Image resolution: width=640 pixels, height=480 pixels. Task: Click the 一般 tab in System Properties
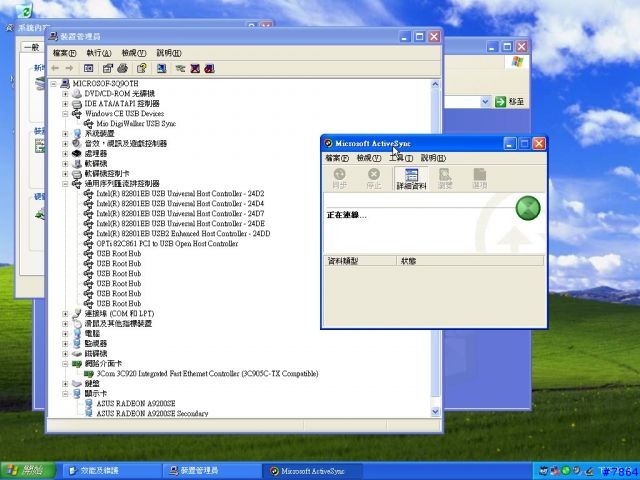(31, 48)
